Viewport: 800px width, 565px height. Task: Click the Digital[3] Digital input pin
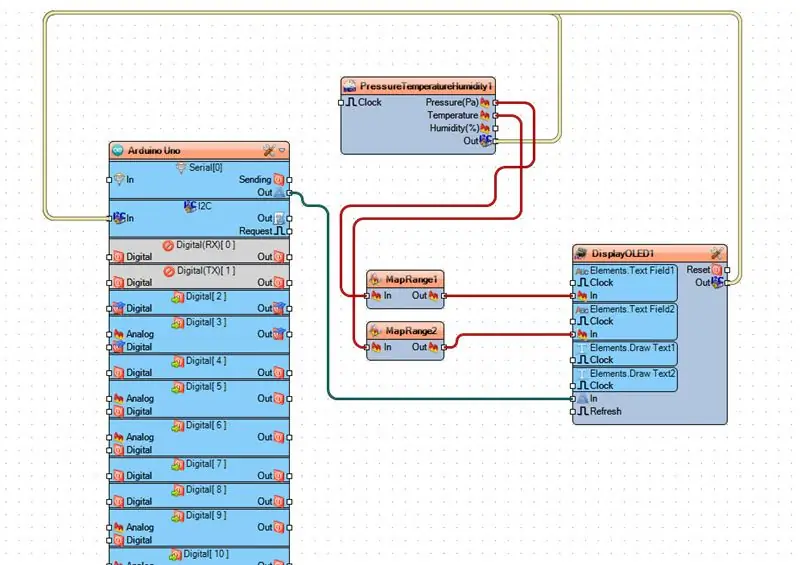click(109, 347)
